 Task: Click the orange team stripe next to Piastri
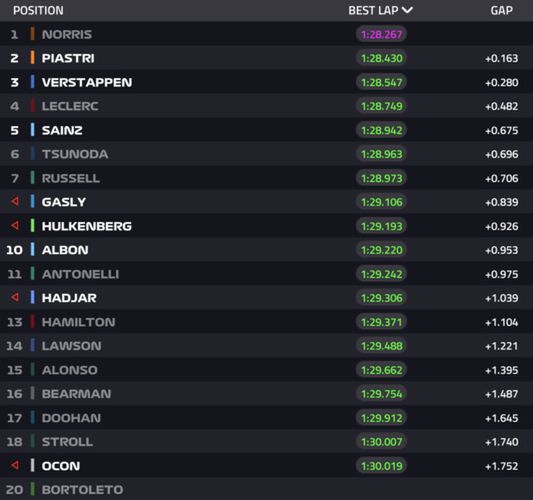point(32,58)
